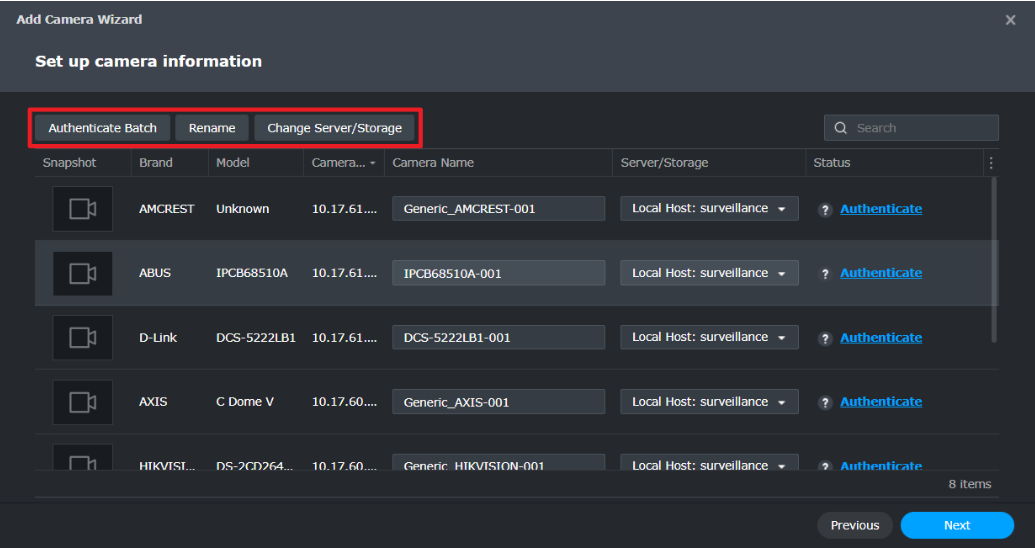1035x548 pixels.
Task: Click the Server/Storage column header
Action: click(709, 162)
